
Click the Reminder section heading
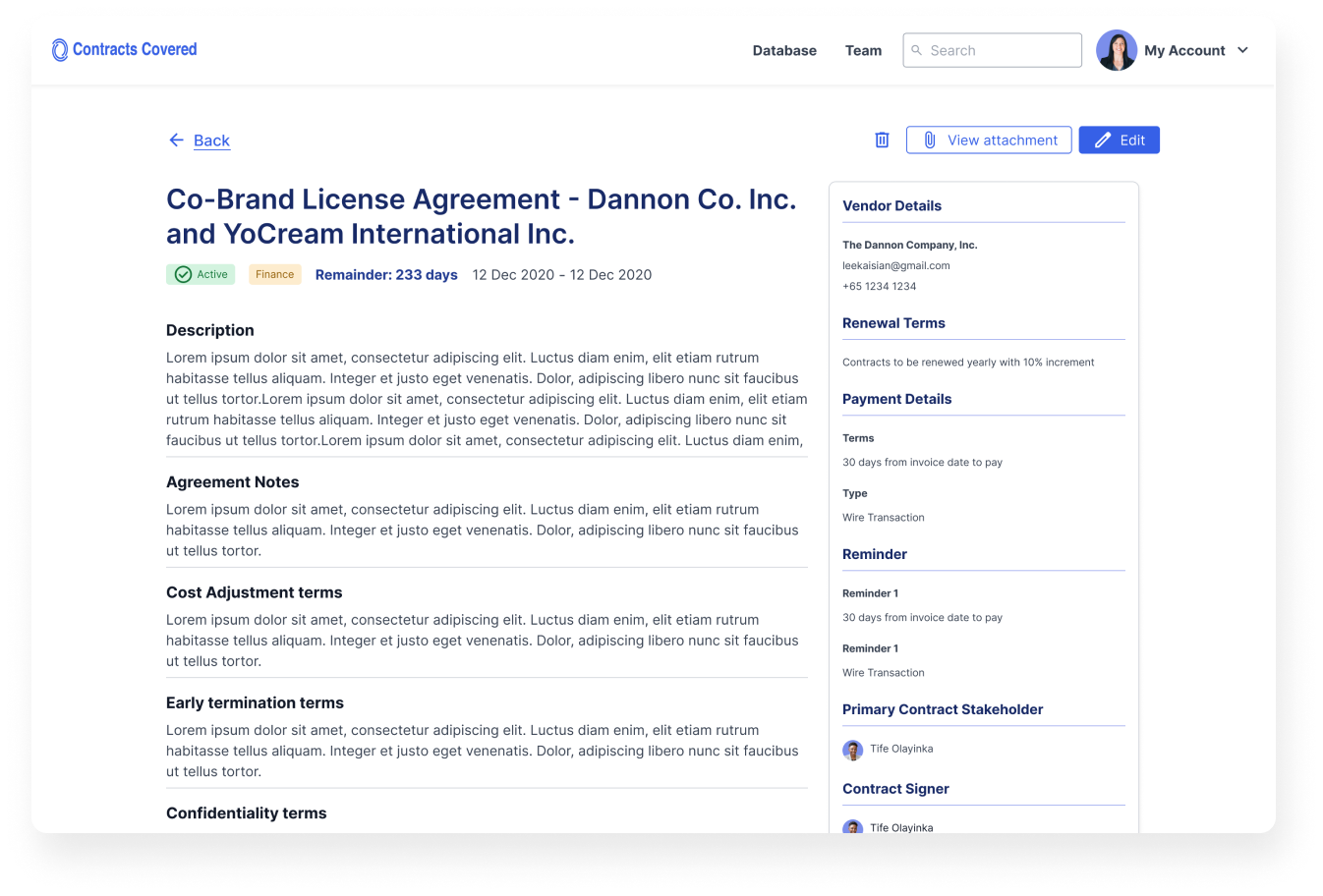(875, 554)
